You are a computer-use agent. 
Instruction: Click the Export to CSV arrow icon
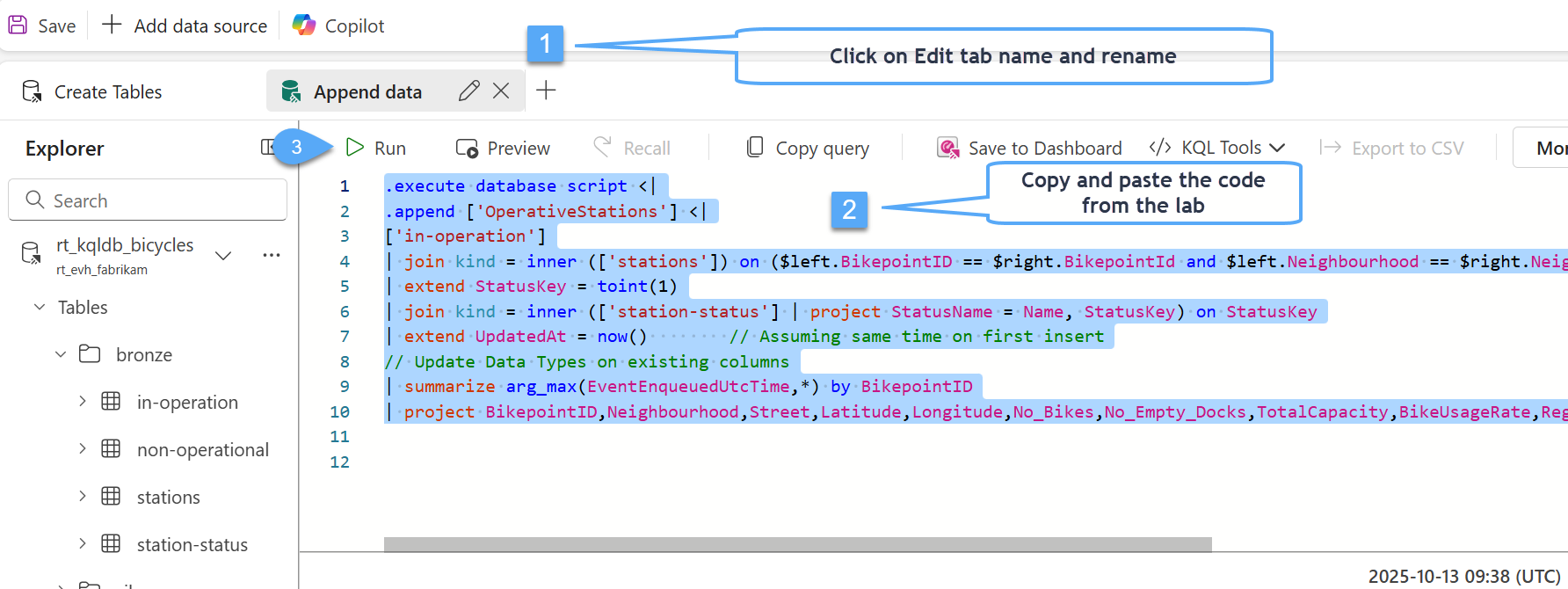tap(1330, 147)
